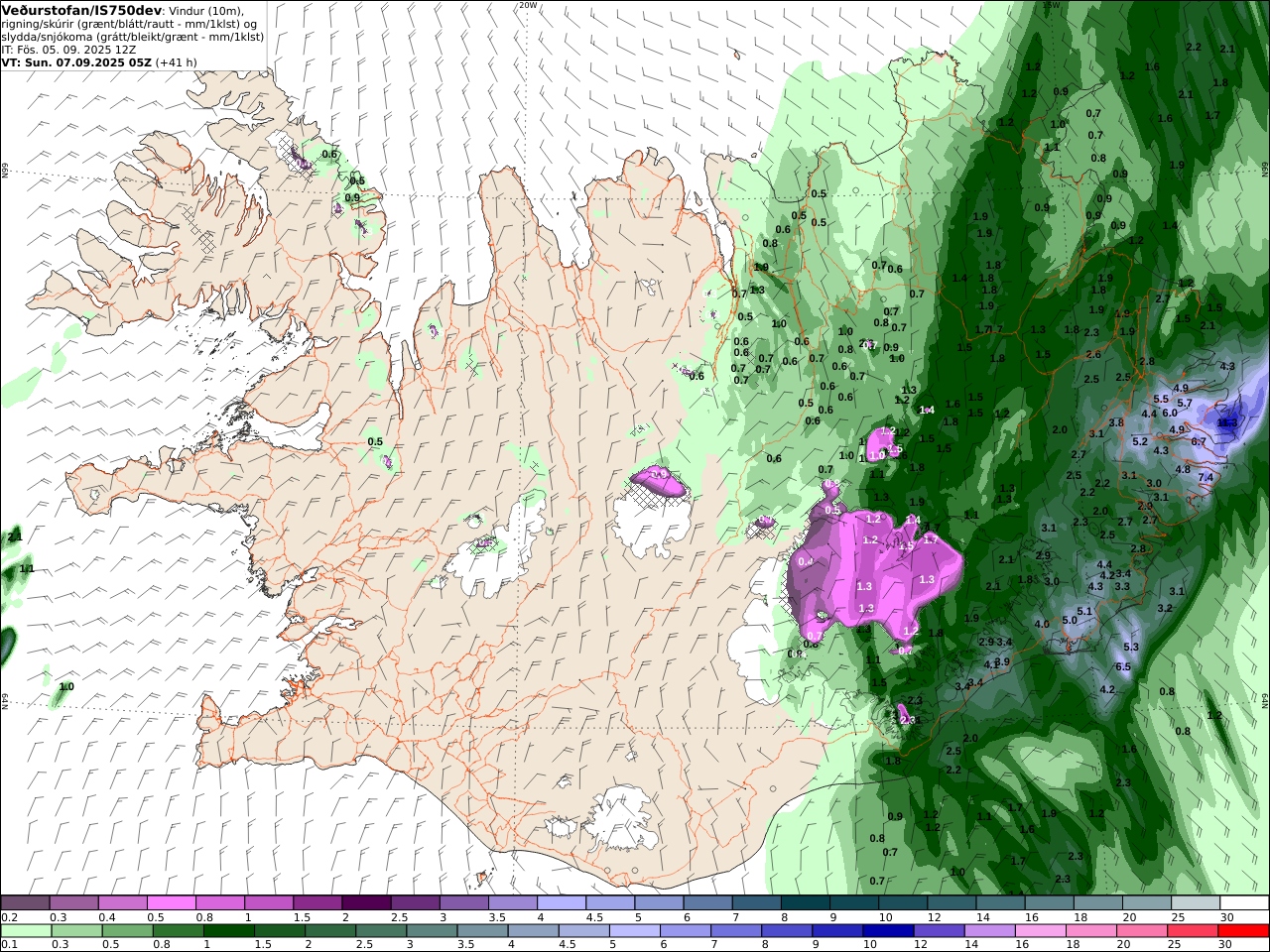1270x952 pixels.
Task: Click the 'VT: Sun. 07.09.2025 05Z' valid time
Action: coord(75,61)
